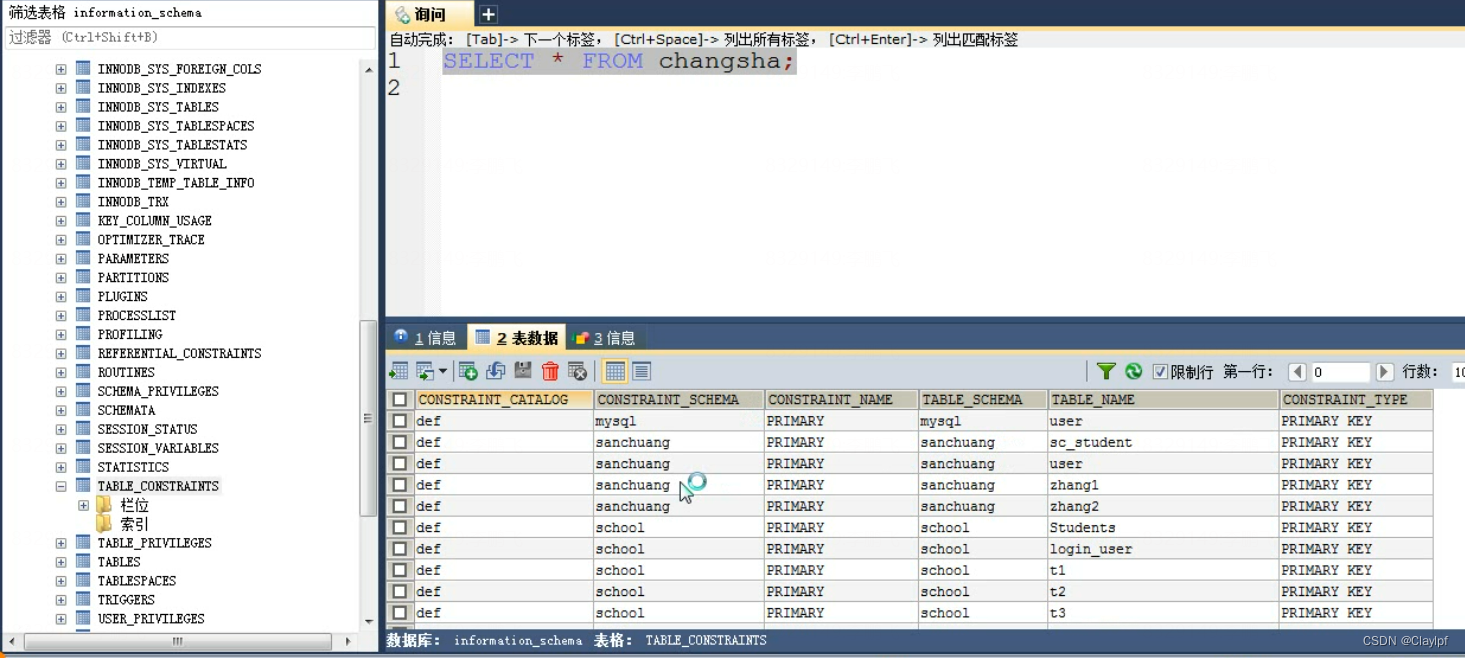Expand the TABLES node in the sidebar
This screenshot has height=658, width=1465.
[x=60, y=561]
